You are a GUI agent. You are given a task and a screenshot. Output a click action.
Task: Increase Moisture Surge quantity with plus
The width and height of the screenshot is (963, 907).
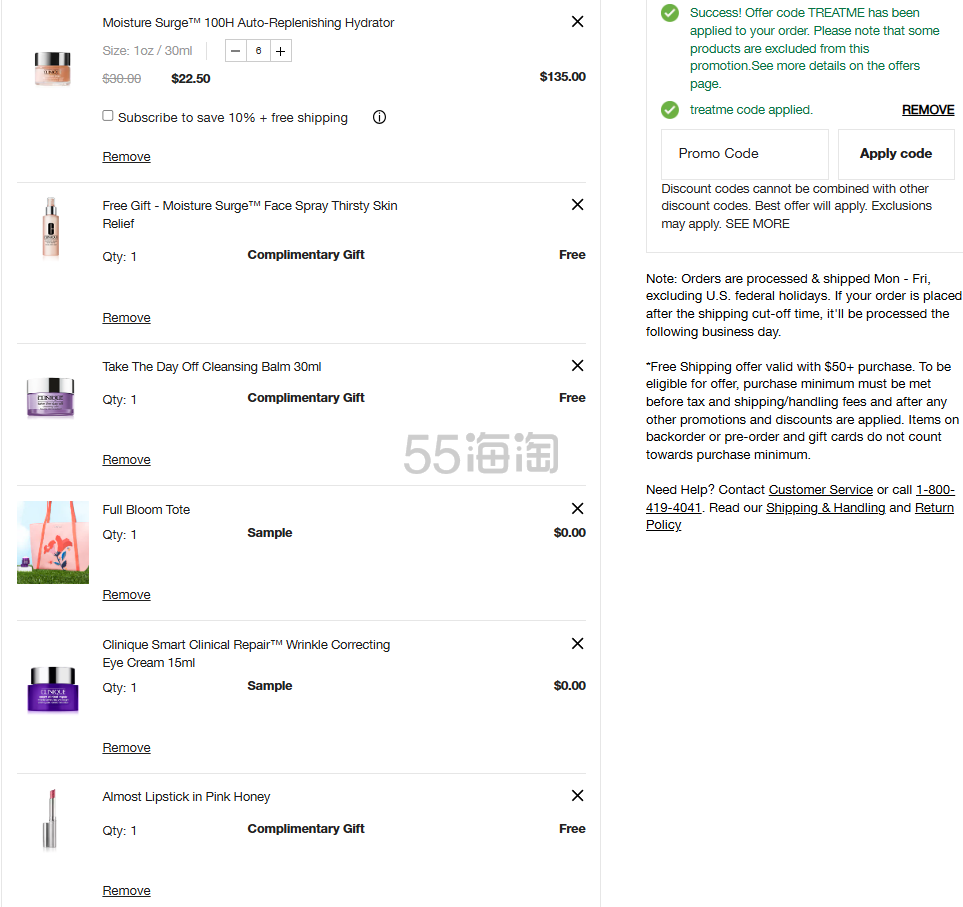(x=281, y=51)
